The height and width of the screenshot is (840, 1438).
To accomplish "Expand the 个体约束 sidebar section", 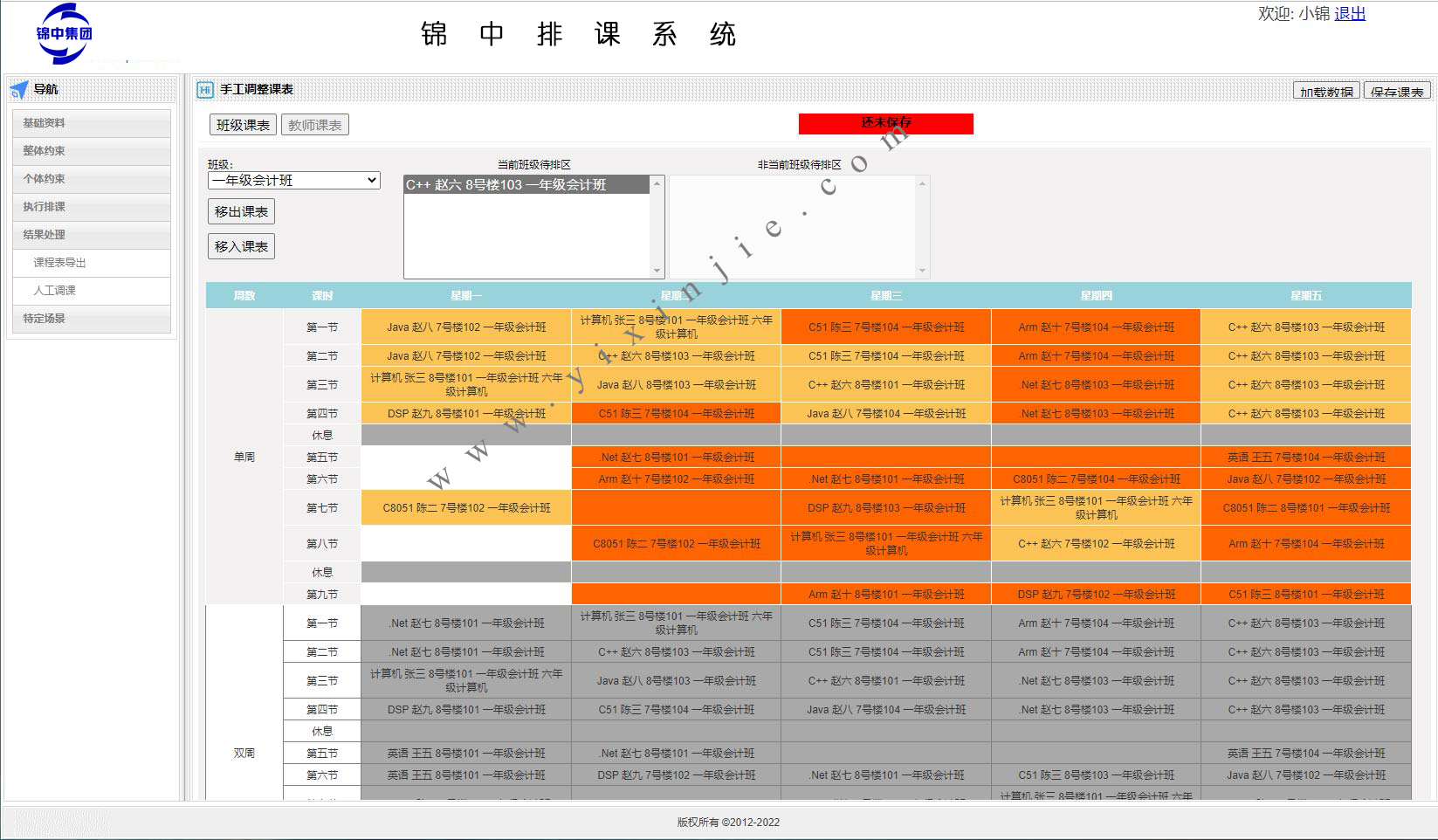I will click(92, 179).
